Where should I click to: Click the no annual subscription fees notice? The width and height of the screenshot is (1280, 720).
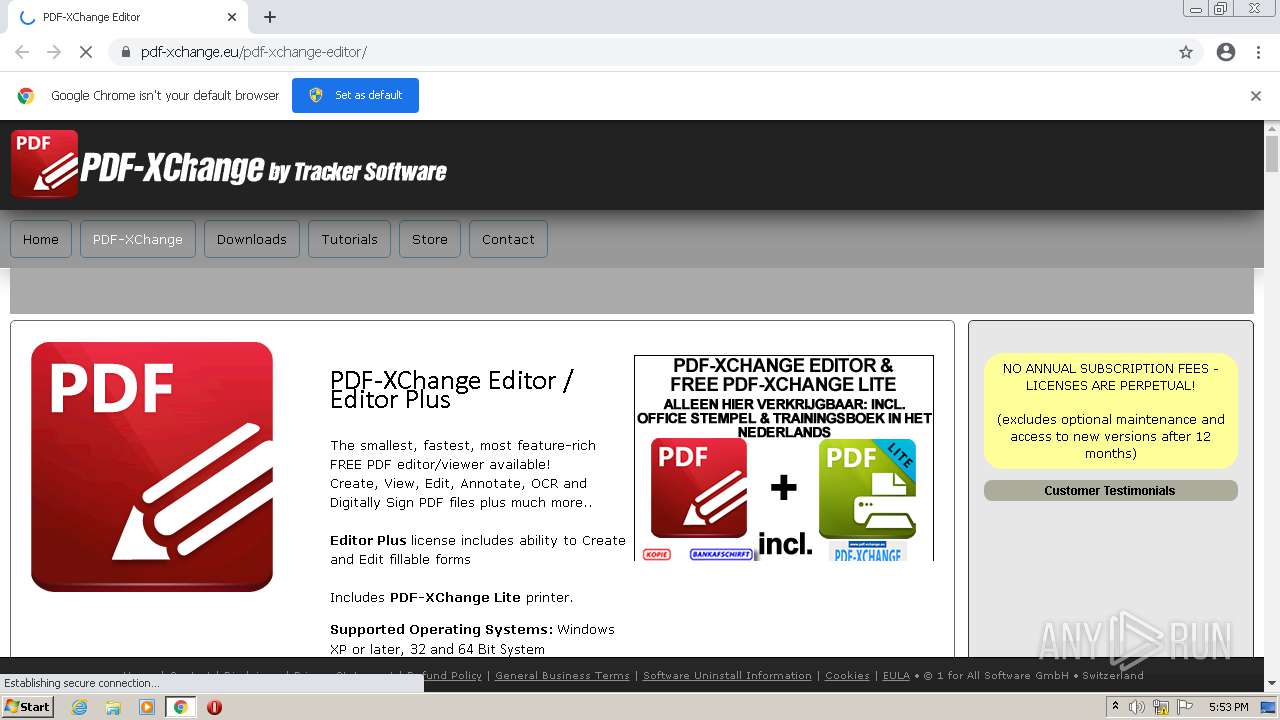1110,411
